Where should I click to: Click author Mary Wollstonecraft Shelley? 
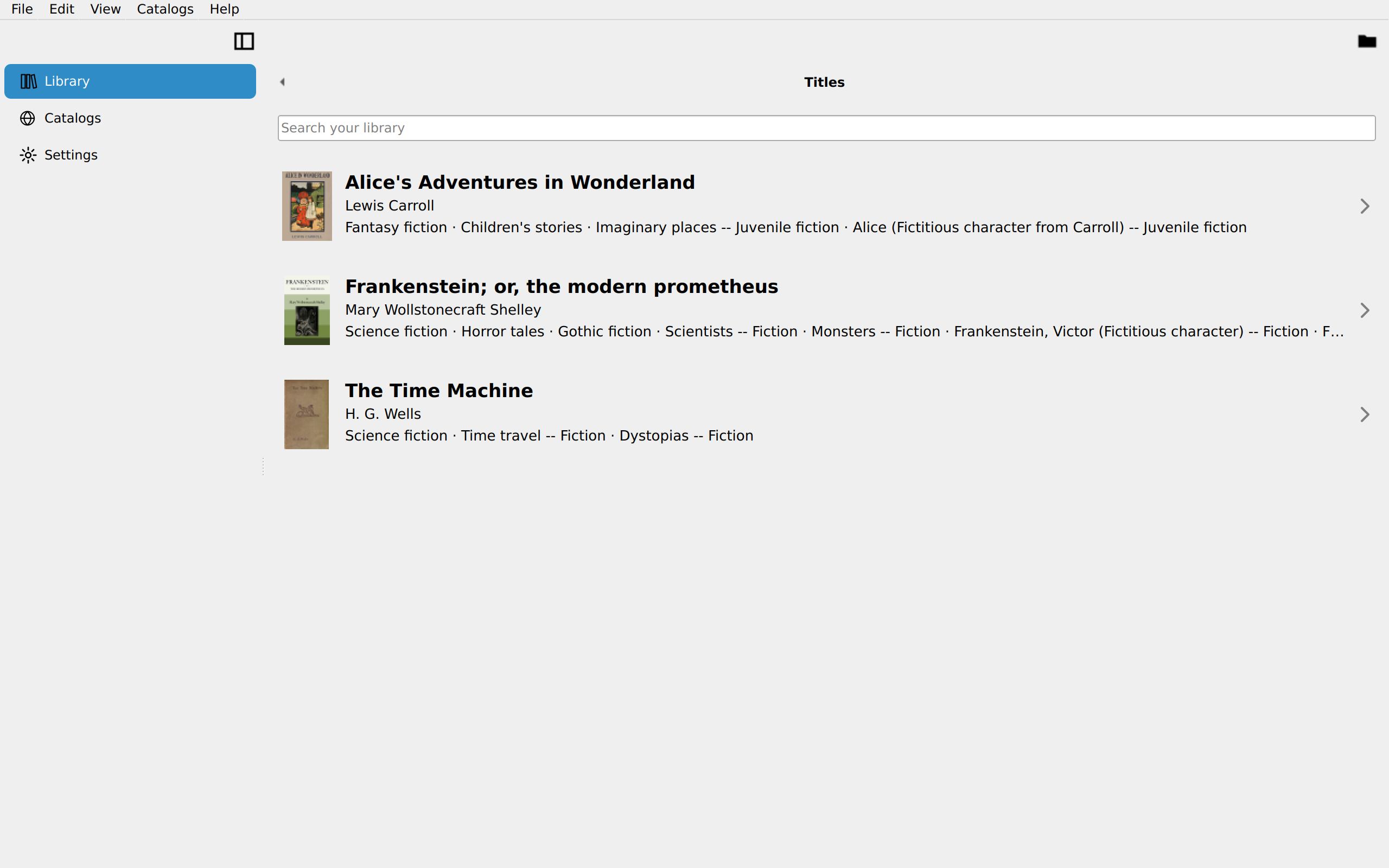[443, 310]
